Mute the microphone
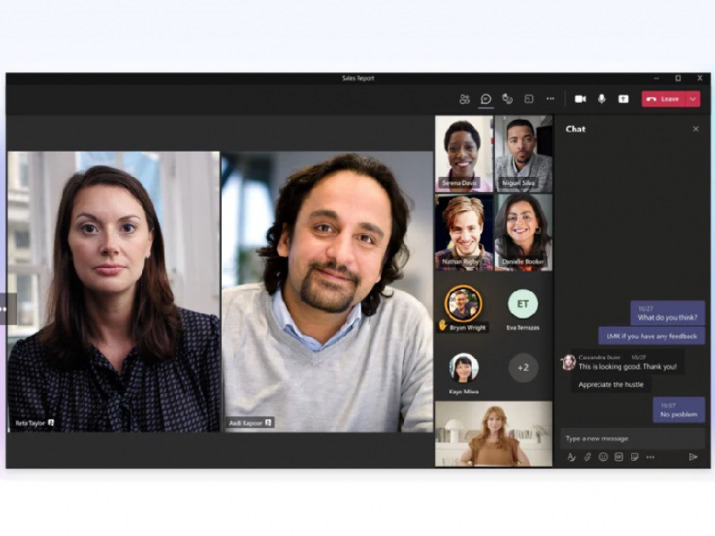The image size is (715, 536). click(x=602, y=99)
